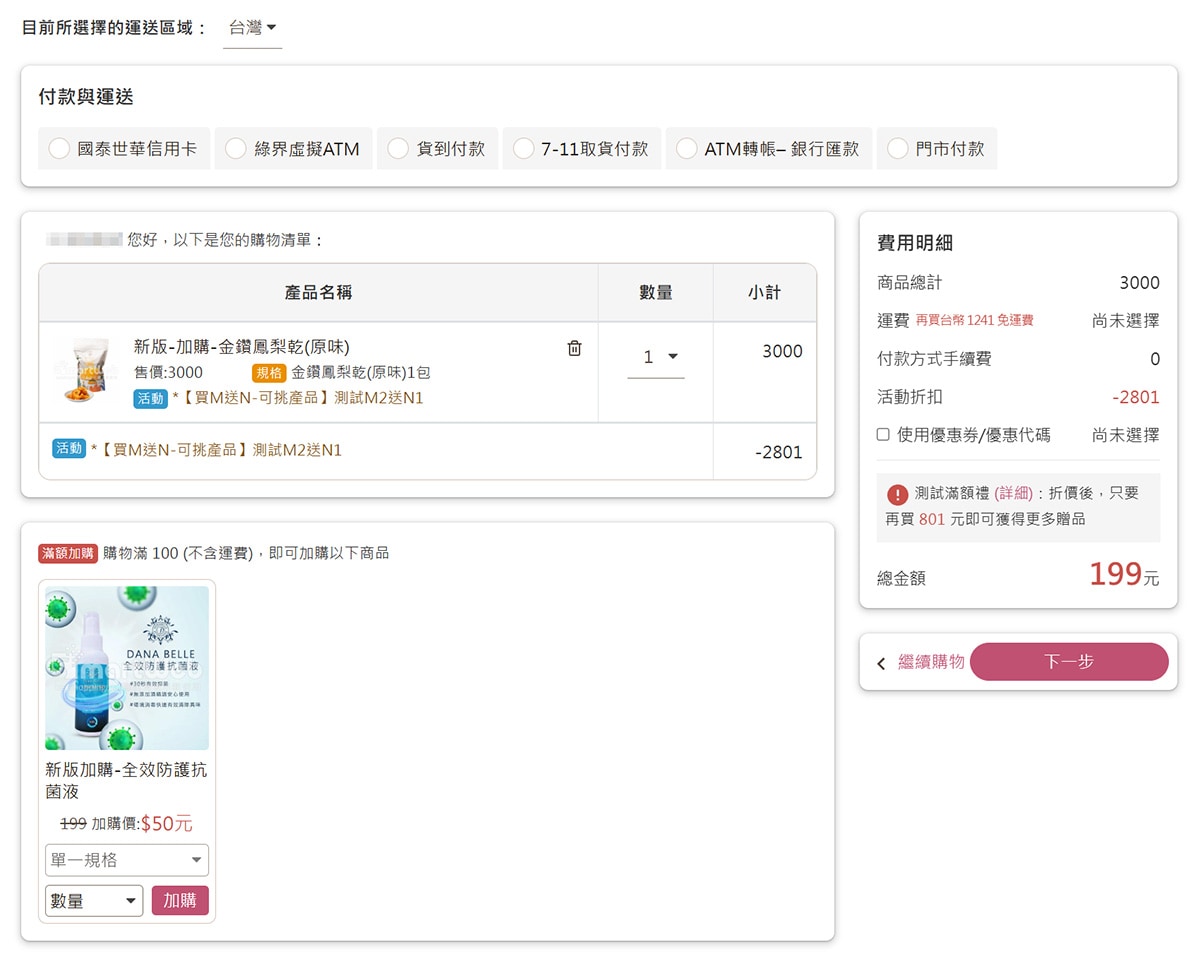Select 7-11取貨付款 payment option

pos(524,149)
